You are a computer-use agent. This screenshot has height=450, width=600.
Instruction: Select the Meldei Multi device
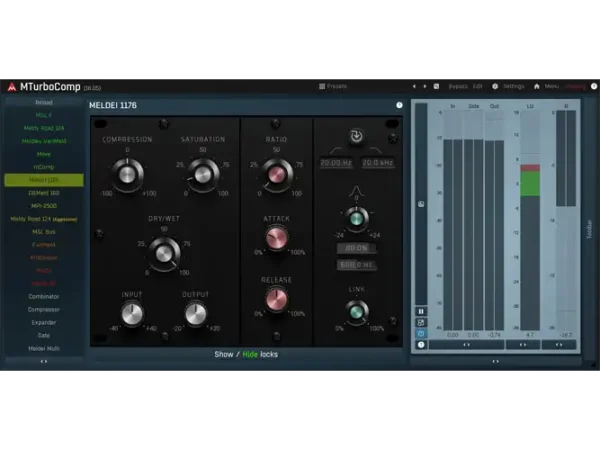tap(44, 349)
